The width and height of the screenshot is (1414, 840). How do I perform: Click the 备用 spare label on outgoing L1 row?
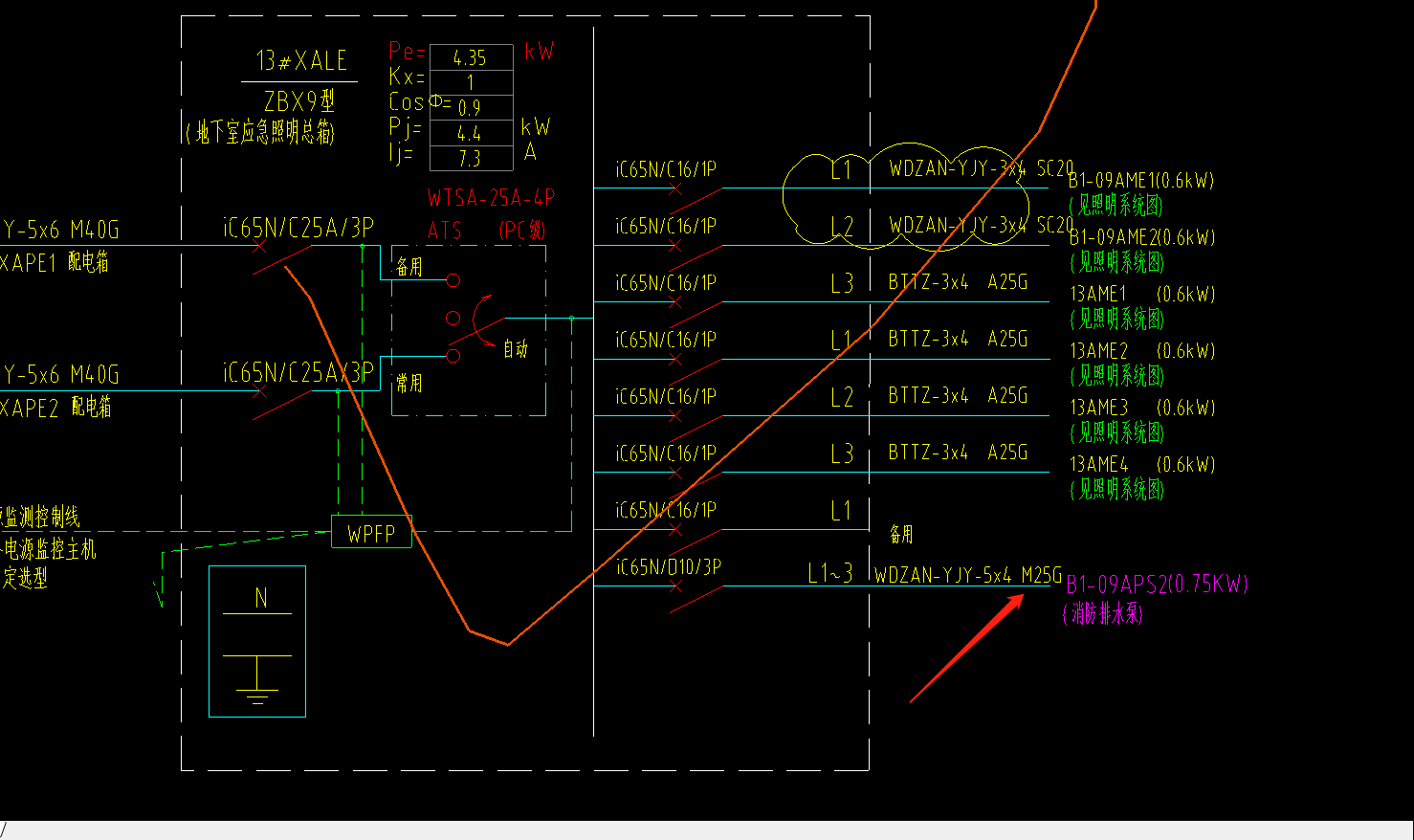coord(901,534)
